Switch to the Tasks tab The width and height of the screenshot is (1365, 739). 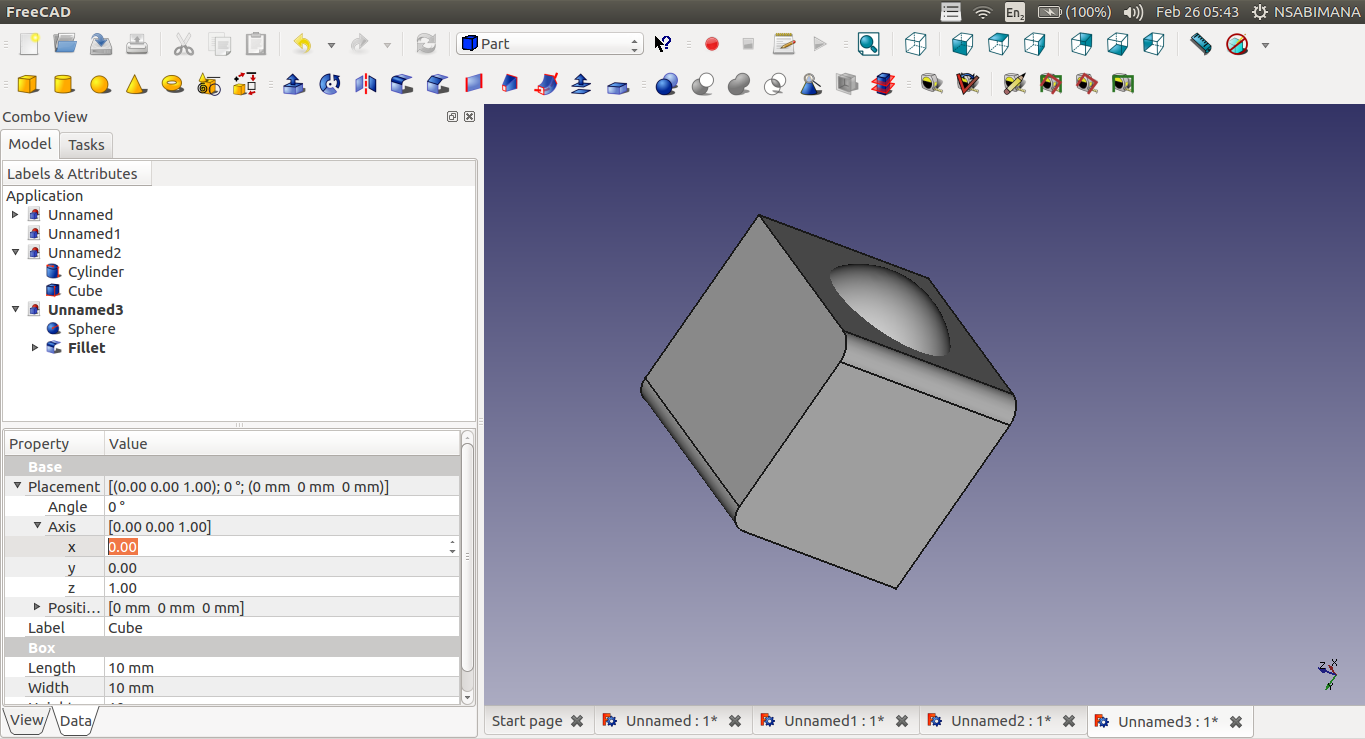pyautogui.click(x=86, y=145)
